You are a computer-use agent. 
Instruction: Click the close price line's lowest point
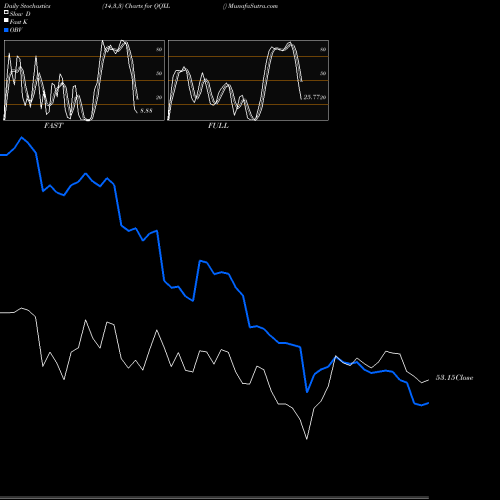(307, 439)
